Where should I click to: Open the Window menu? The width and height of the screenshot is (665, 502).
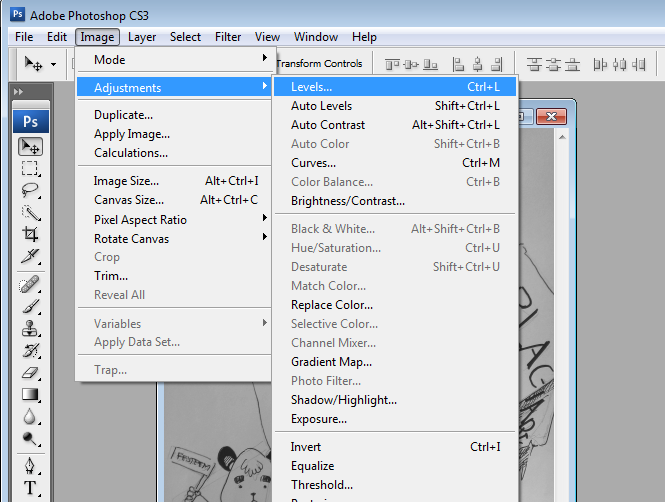click(x=316, y=37)
